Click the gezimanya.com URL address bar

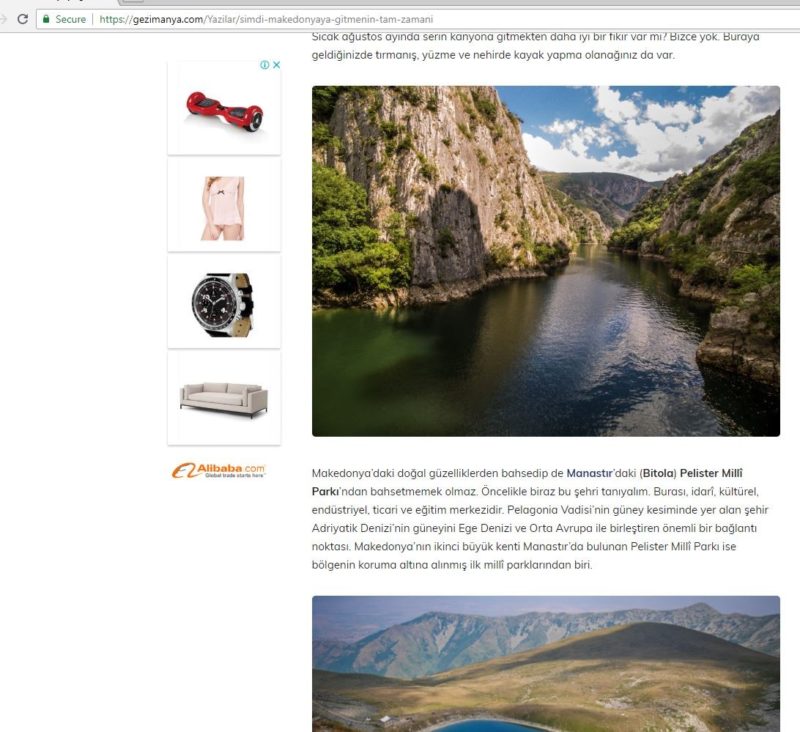[x=418, y=19]
